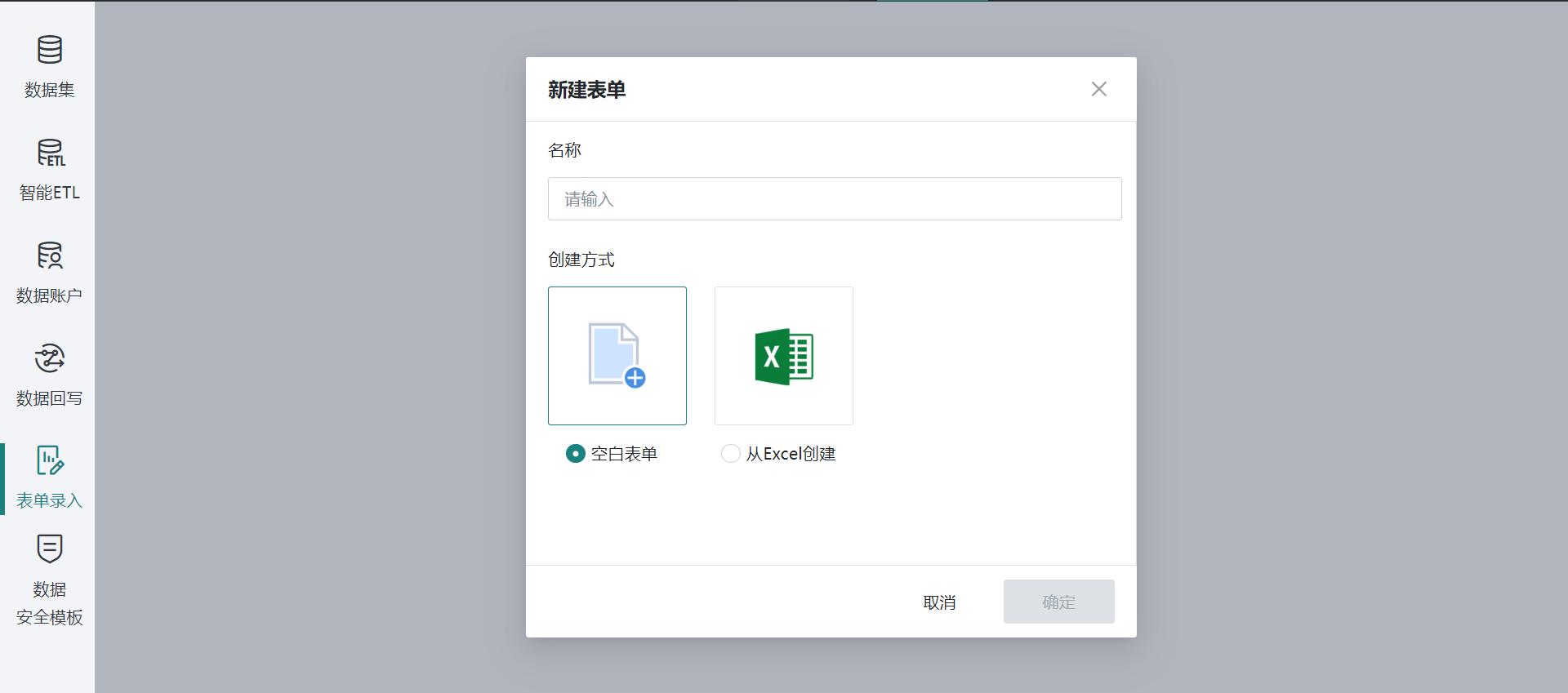This screenshot has height=693, width=1568.
Task: Click the 数据账户 icon in sidebar
Action: pos(49,255)
